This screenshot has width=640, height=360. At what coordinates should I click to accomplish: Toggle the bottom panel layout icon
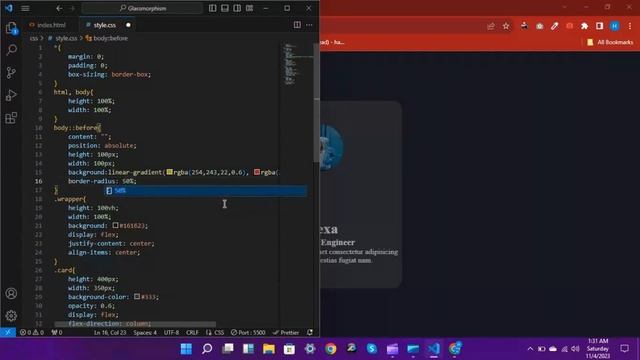click(225, 8)
